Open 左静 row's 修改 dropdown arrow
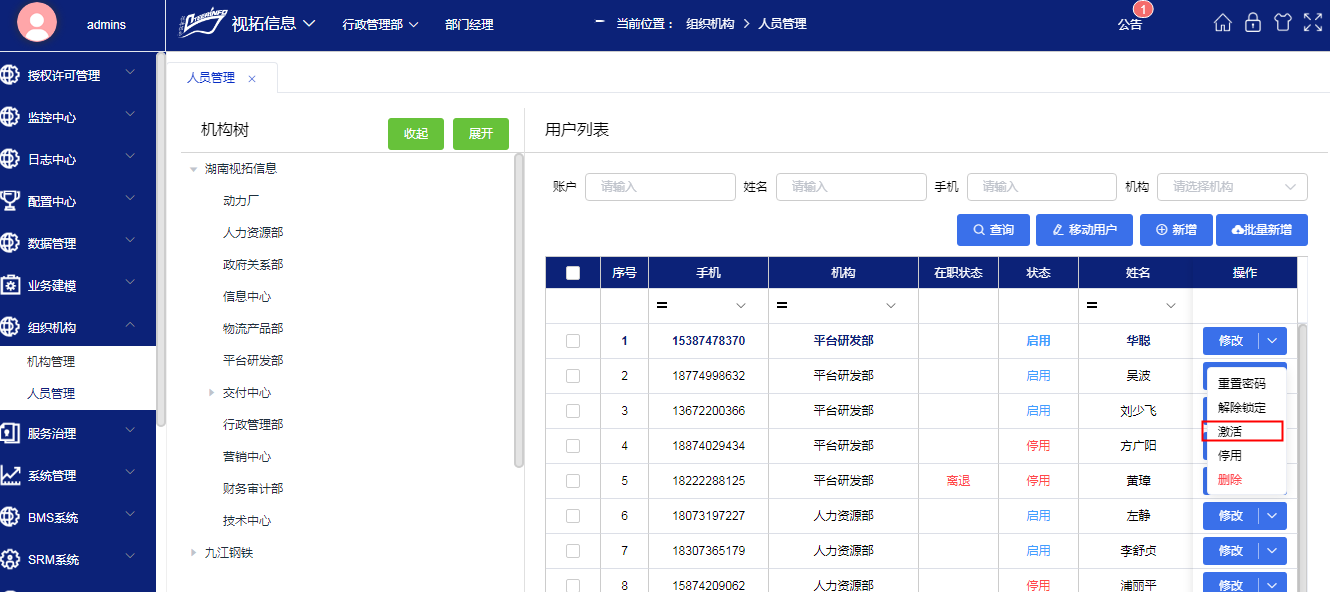 tap(1272, 516)
